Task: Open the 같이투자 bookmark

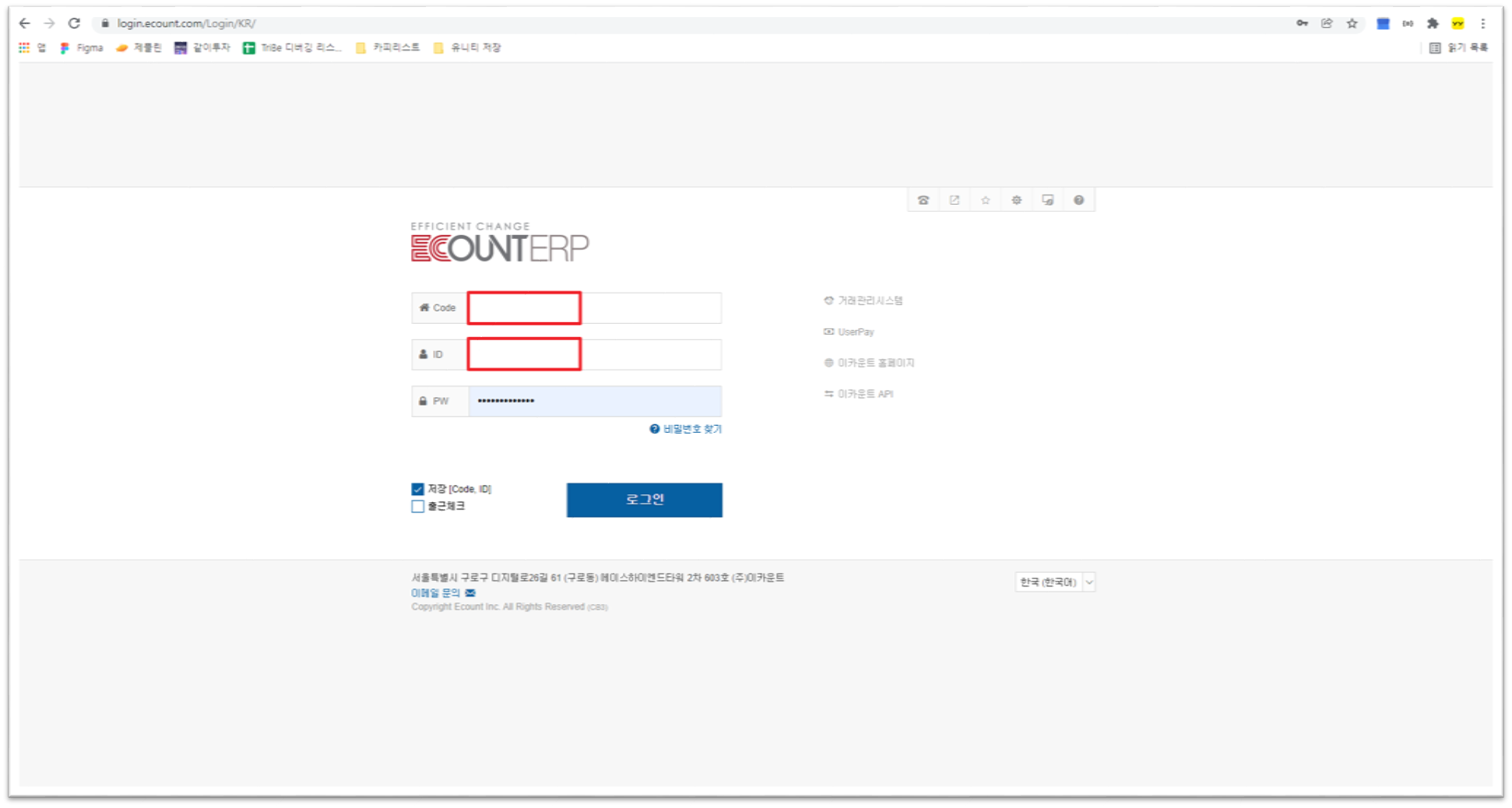Action: point(202,47)
